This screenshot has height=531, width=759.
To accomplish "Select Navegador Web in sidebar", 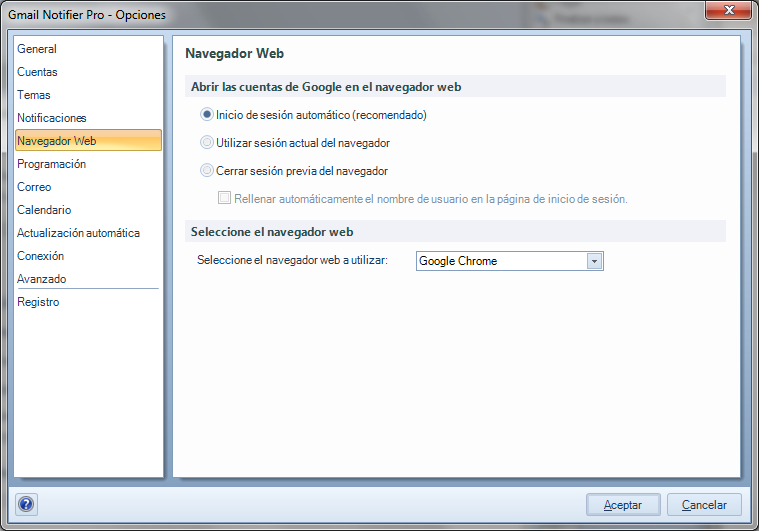I will pos(88,140).
